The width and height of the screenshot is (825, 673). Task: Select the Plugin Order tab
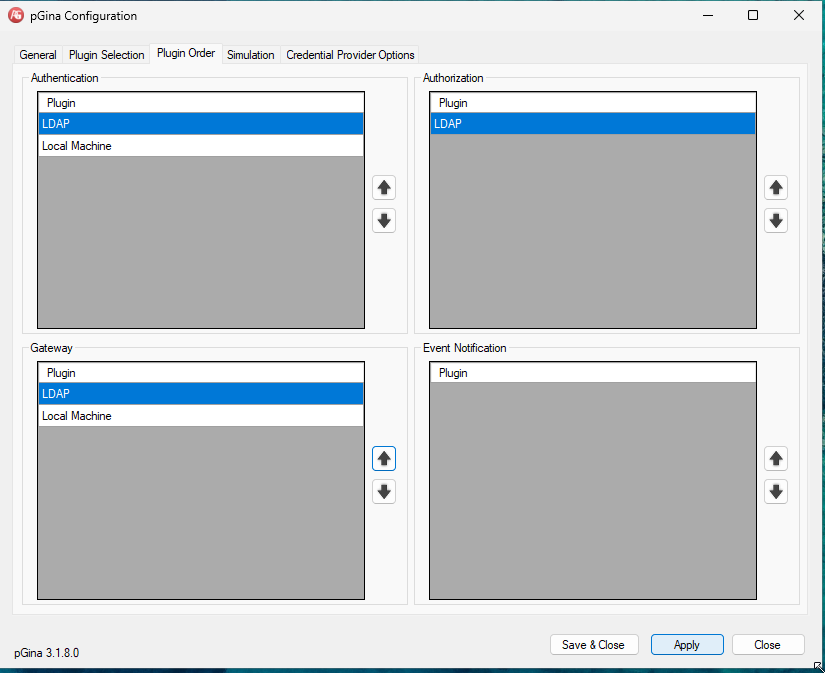click(186, 53)
